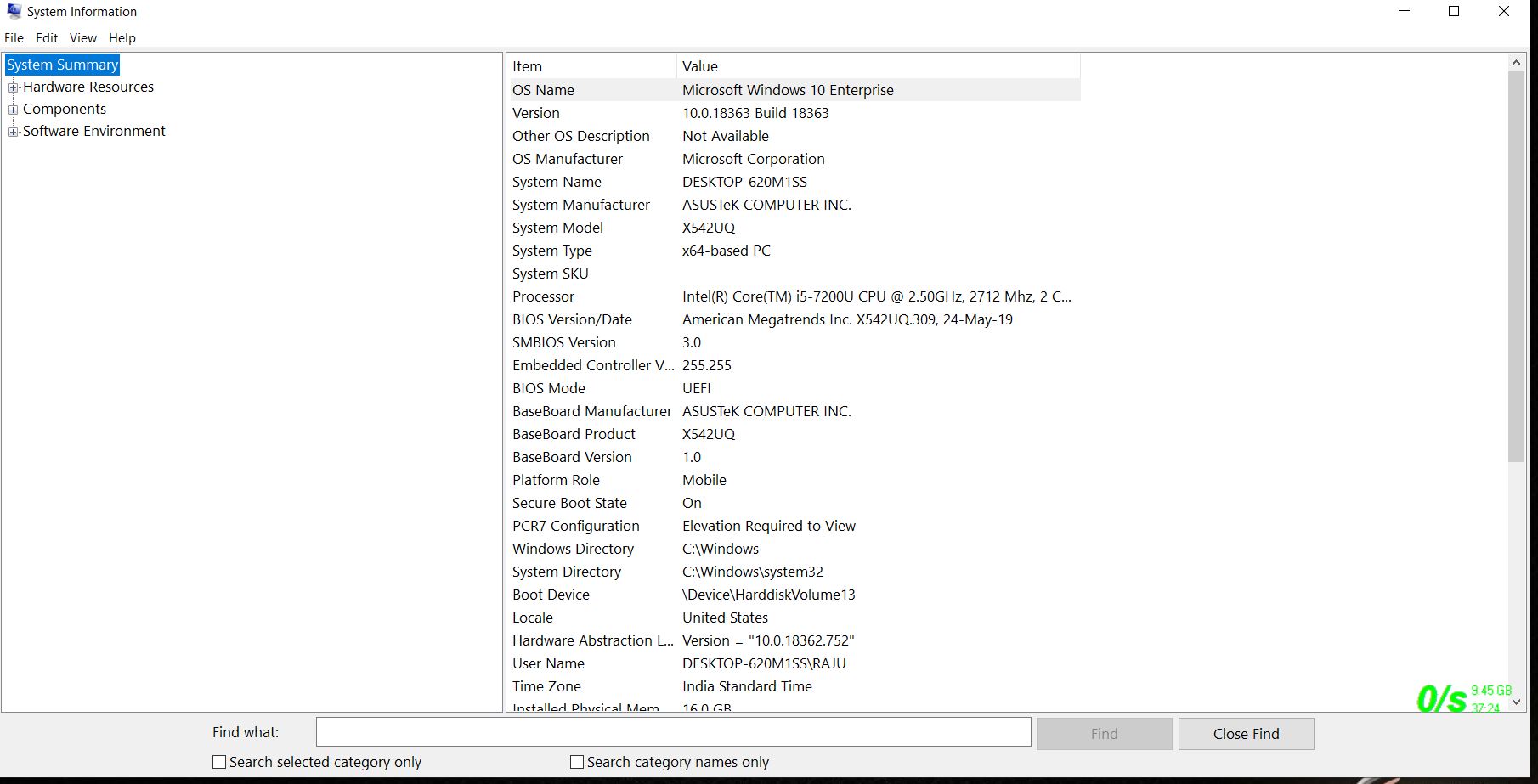Select the OS Name row

[x=794, y=90]
